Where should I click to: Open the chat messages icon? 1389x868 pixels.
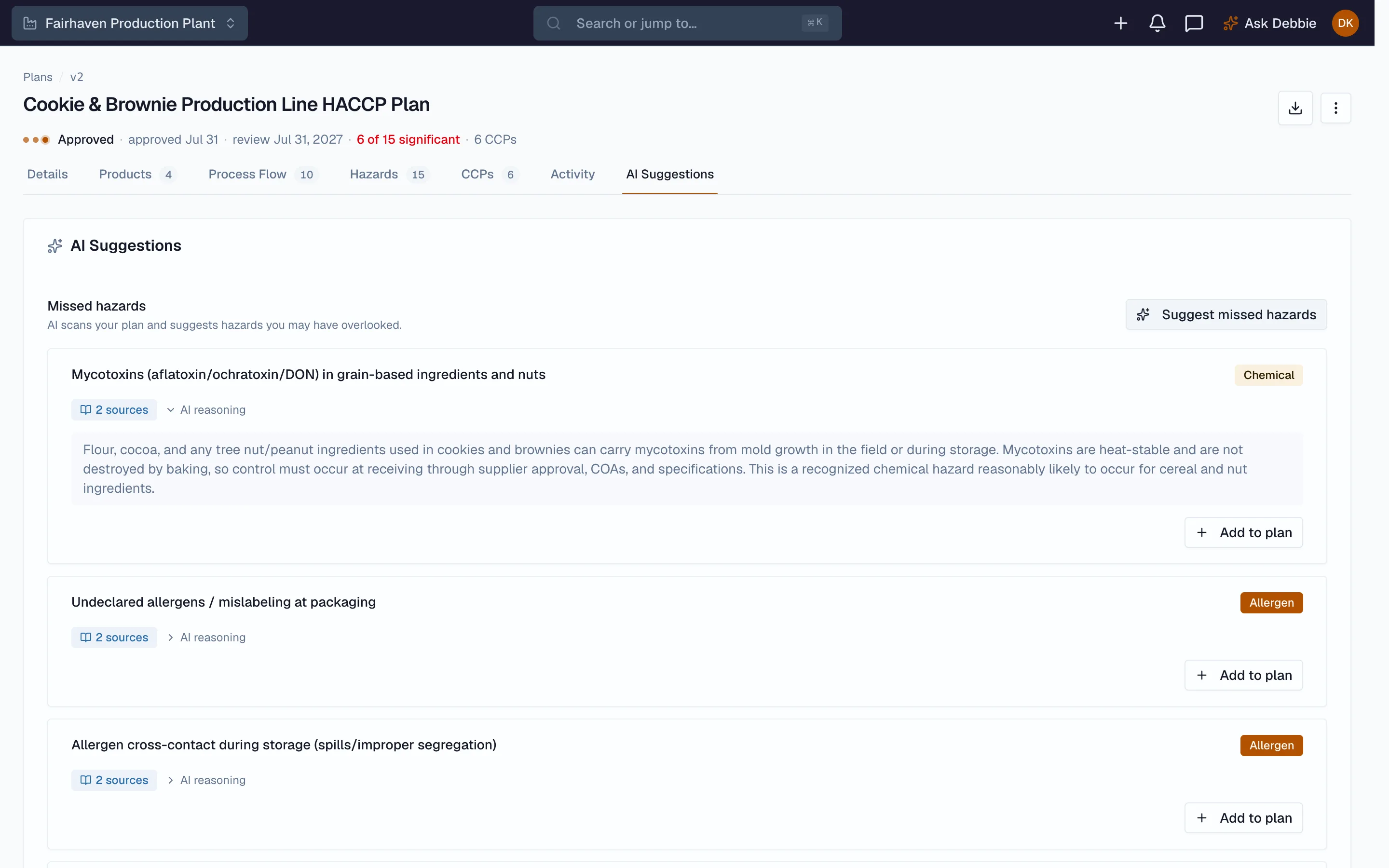1194,23
